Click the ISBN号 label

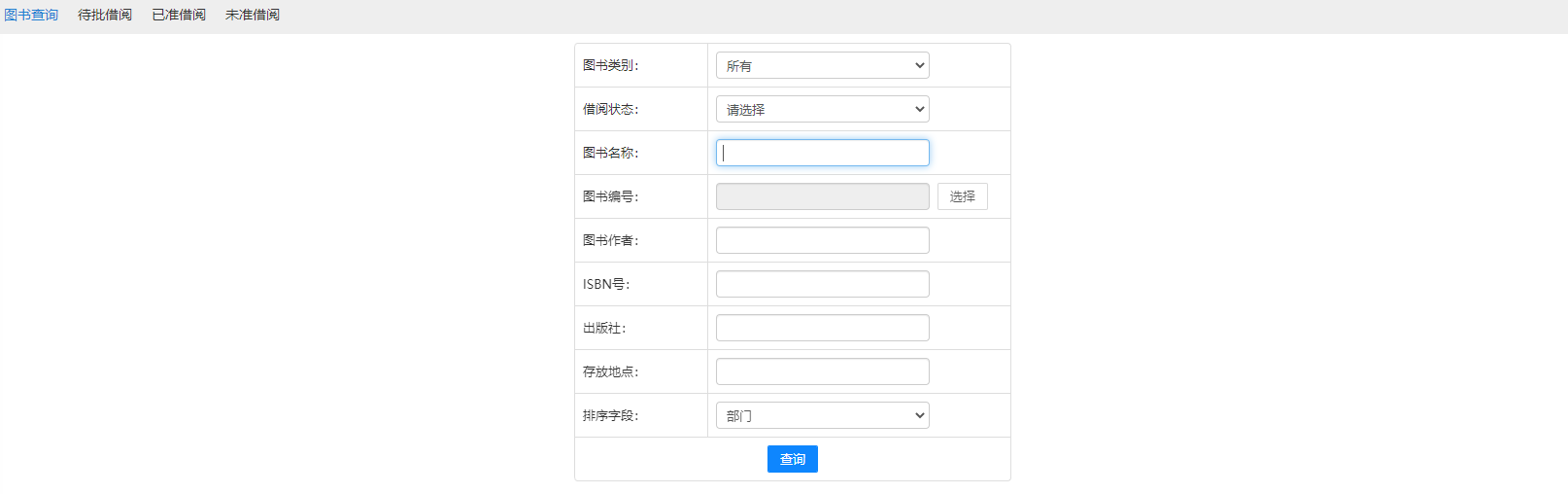(x=606, y=284)
